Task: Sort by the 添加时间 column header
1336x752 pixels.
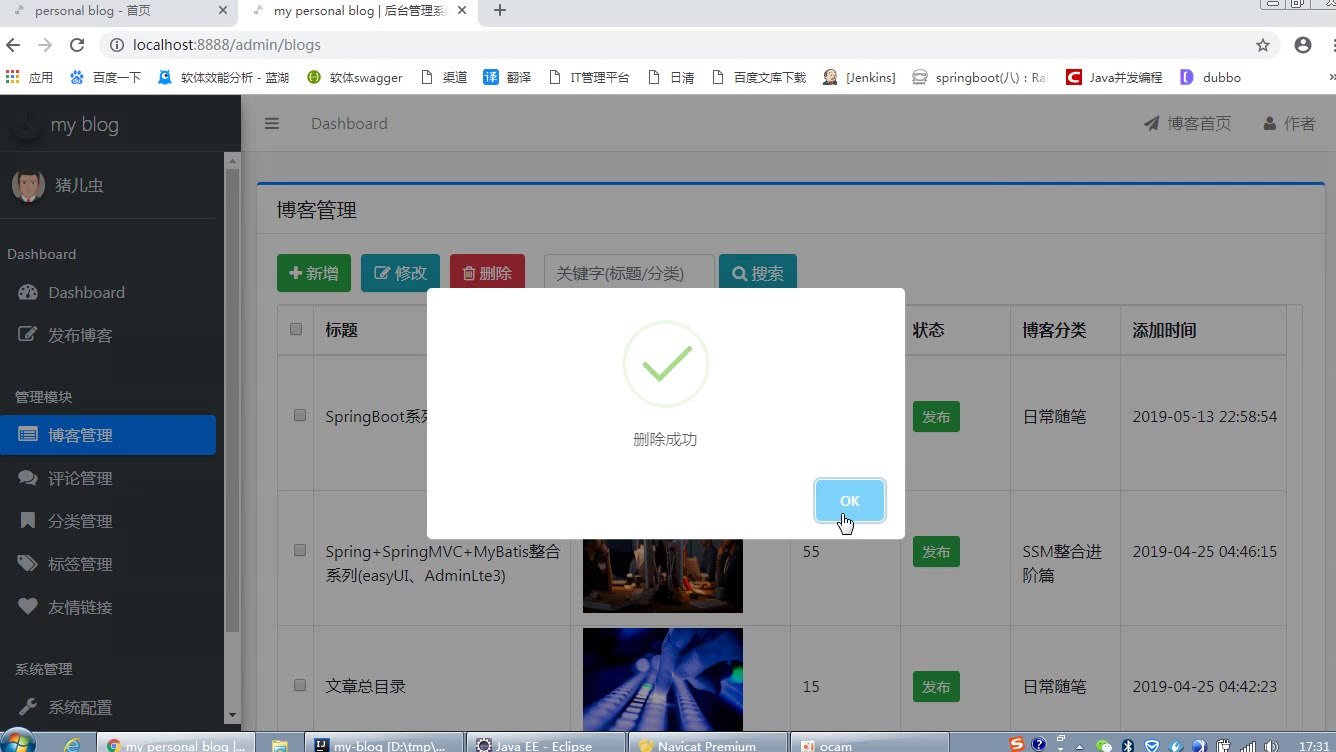Action: (1203, 330)
